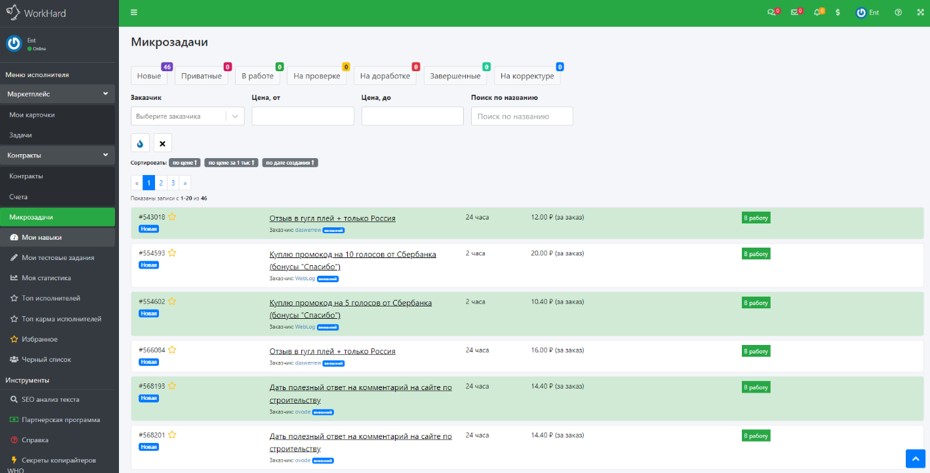
Task: Apply filter with the flame button
Action: (x=140, y=143)
